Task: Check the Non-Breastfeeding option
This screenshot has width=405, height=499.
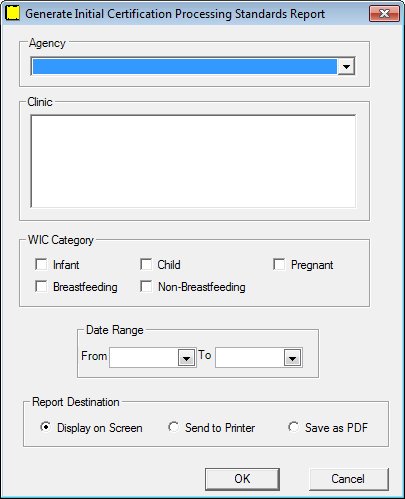Action: (146, 286)
